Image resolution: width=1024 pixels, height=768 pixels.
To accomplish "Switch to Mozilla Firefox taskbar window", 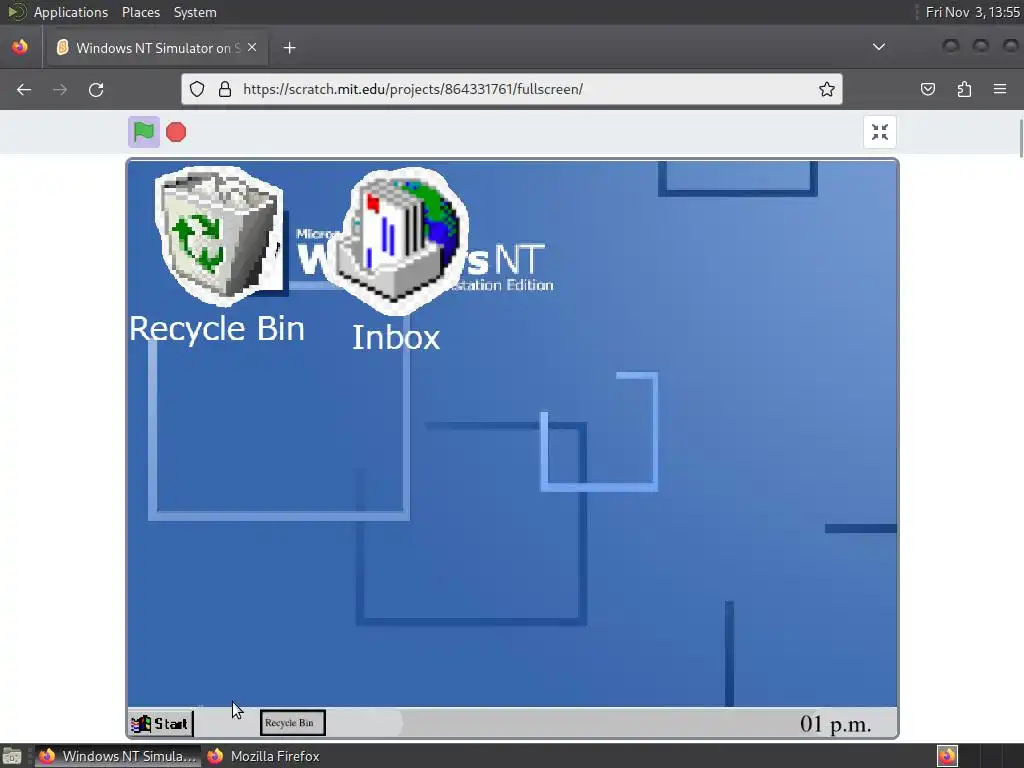I will point(263,756).
